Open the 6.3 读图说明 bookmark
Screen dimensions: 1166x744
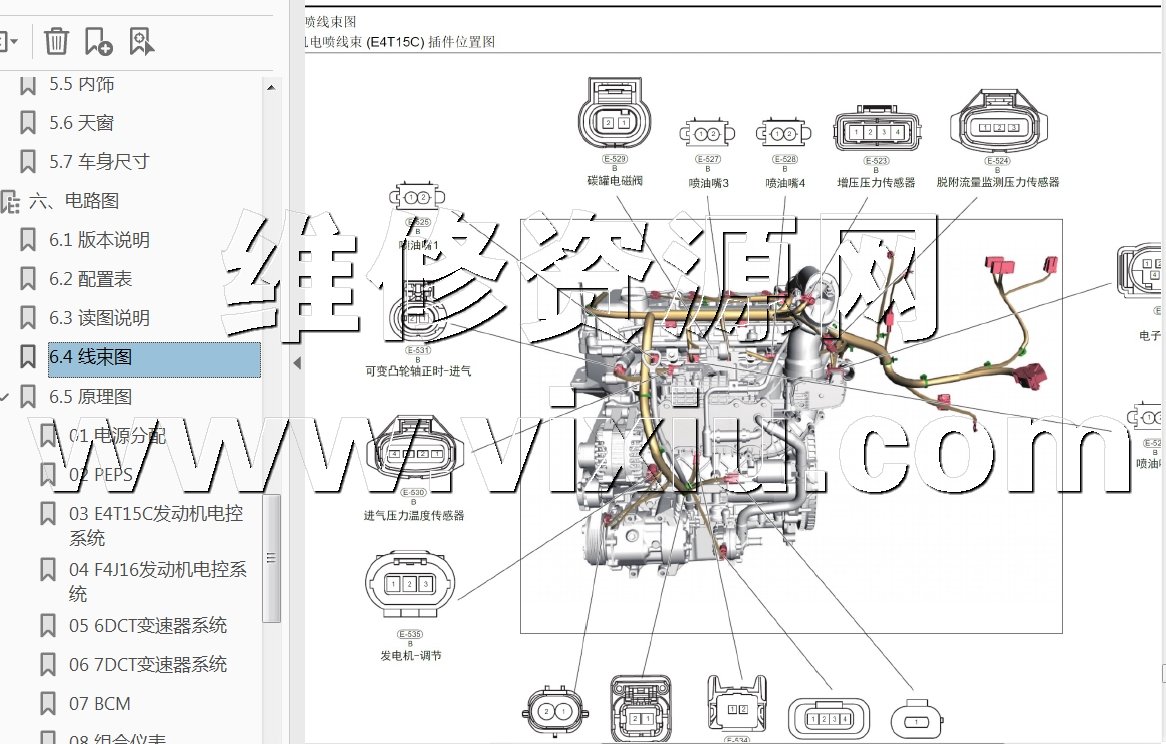pyautogui.click(x=99, y=318)
